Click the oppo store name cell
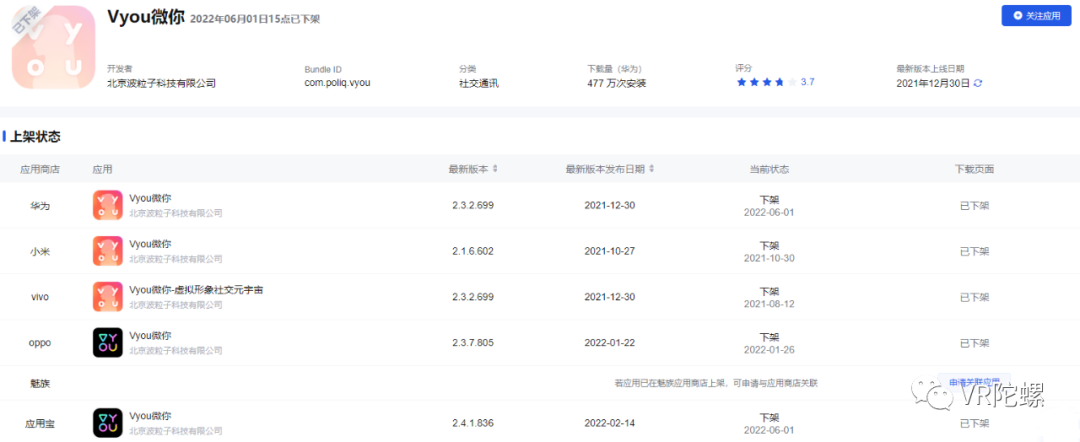Viewport: 1080px width, 442px height. (x=40, y=343)
